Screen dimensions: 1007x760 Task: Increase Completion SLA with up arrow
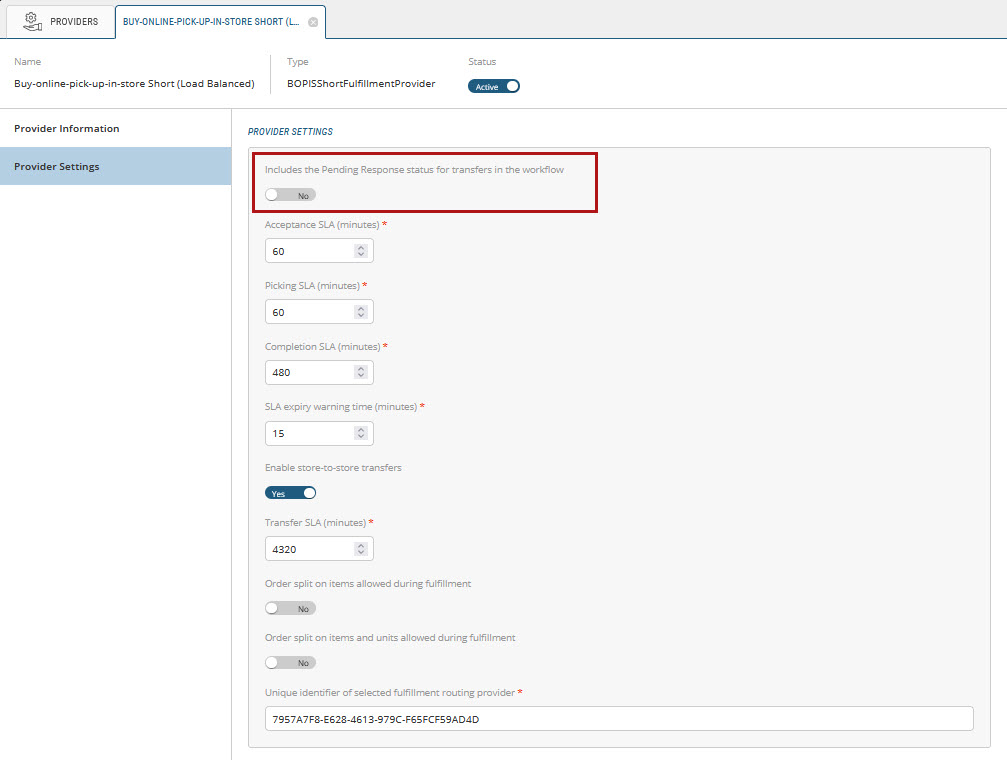[361, 369]
